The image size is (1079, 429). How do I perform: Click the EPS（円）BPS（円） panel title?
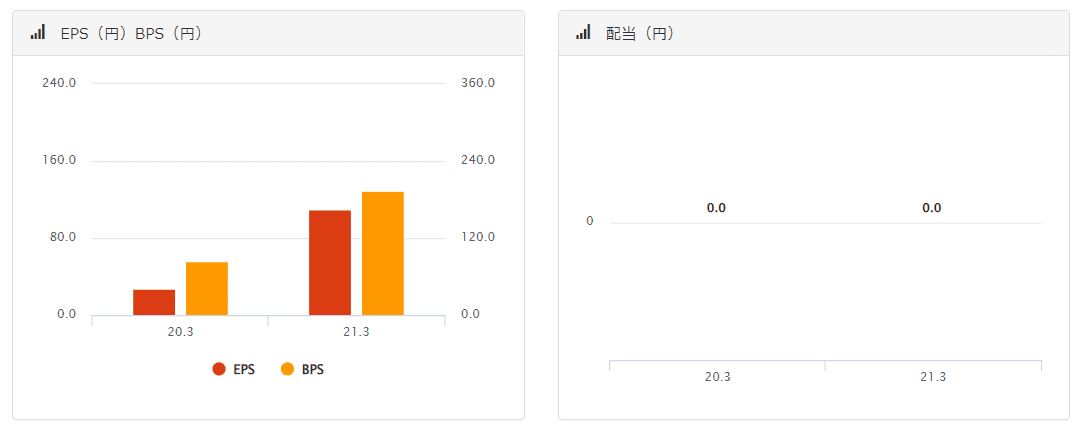coord(132,33)
